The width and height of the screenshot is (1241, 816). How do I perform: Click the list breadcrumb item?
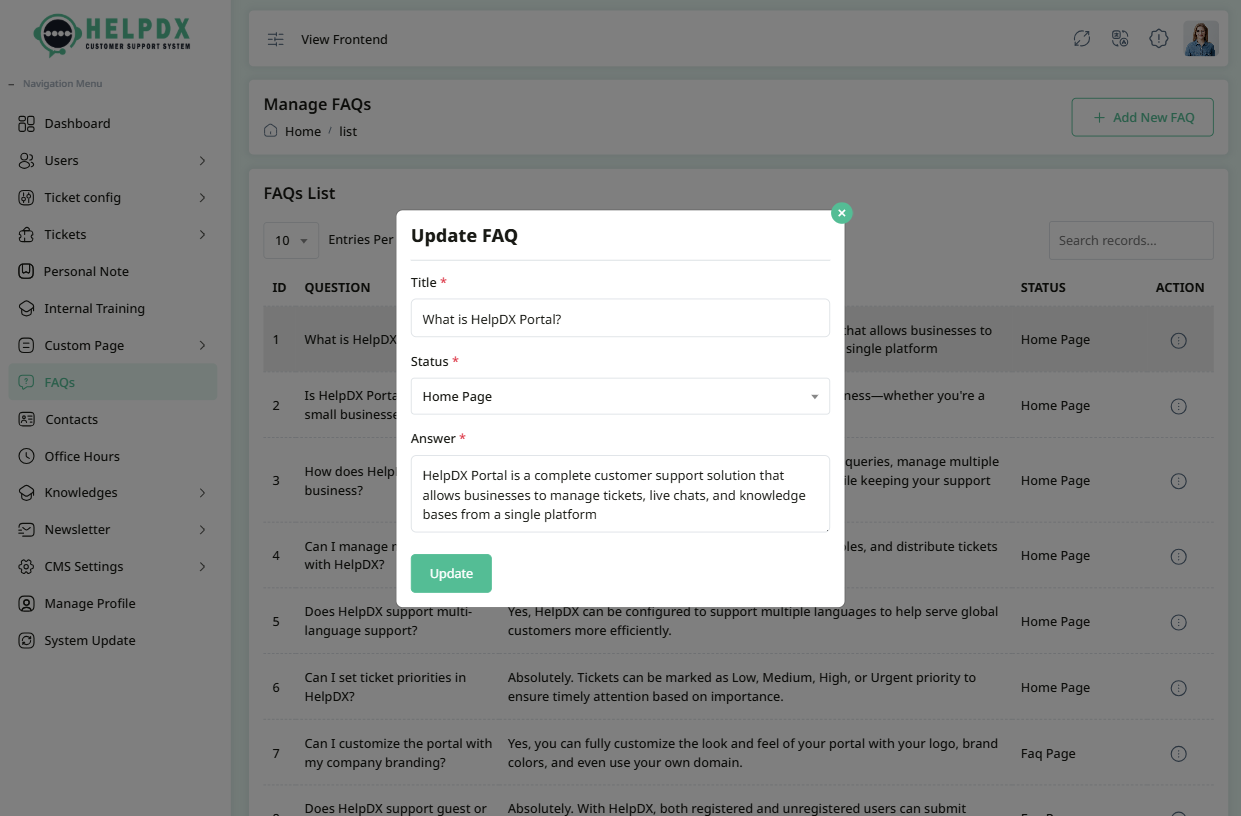(348, 131)
